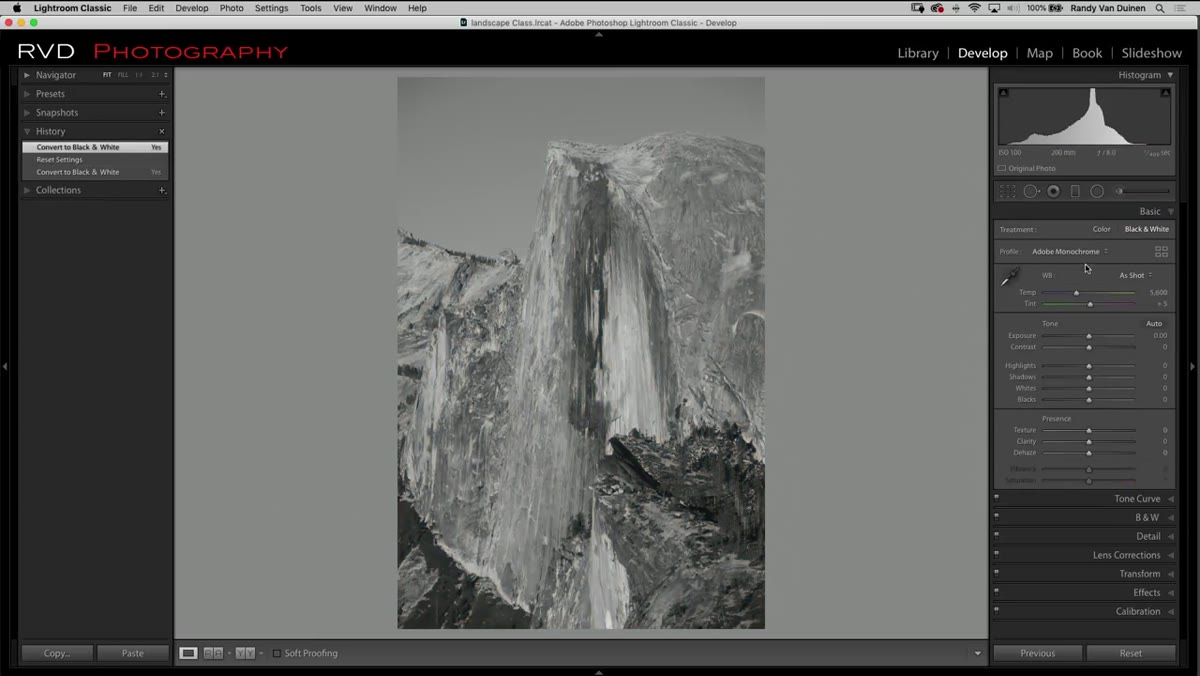Add a new collection with plus icon
This screenshot has width=1200, height=676.
click(x=162, y=190)
